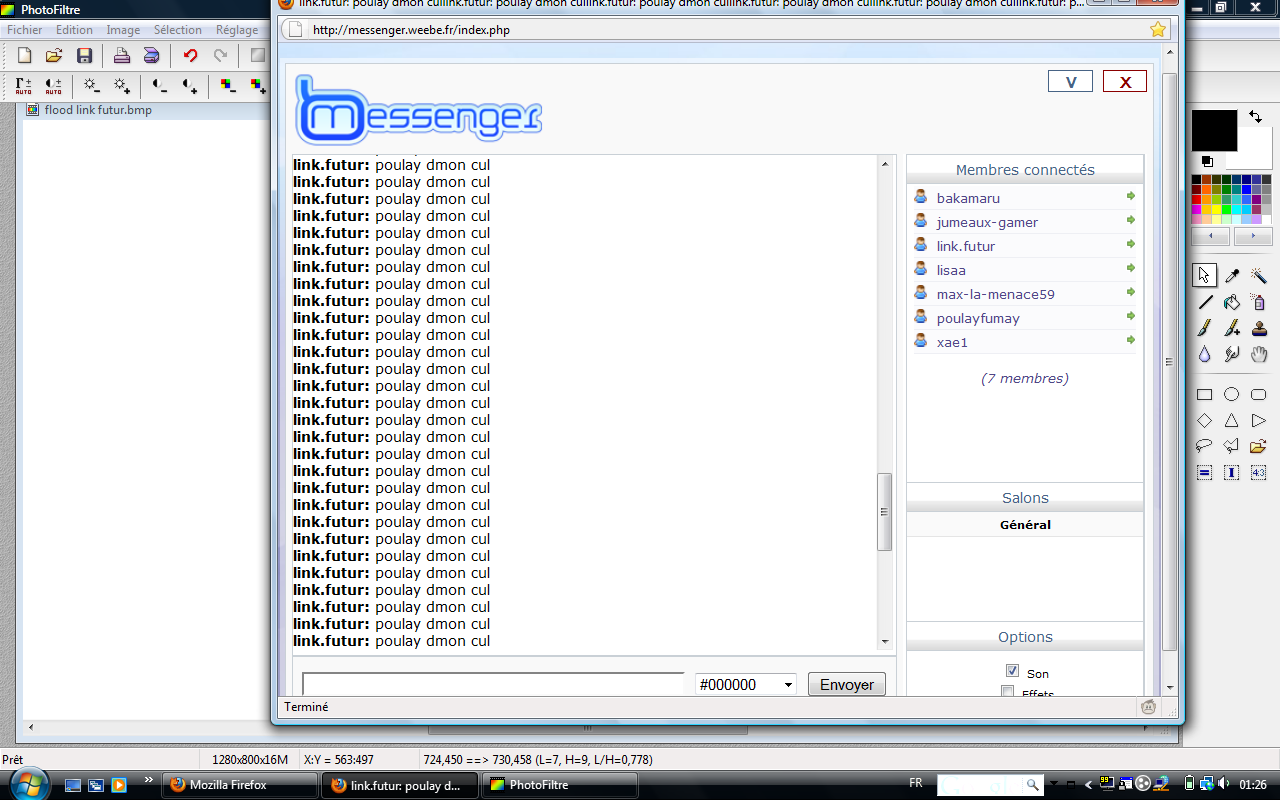Click the red X button in messenger header
Image resolution: width=1280 pixels, height=800 pixels.
point(1125,82)
